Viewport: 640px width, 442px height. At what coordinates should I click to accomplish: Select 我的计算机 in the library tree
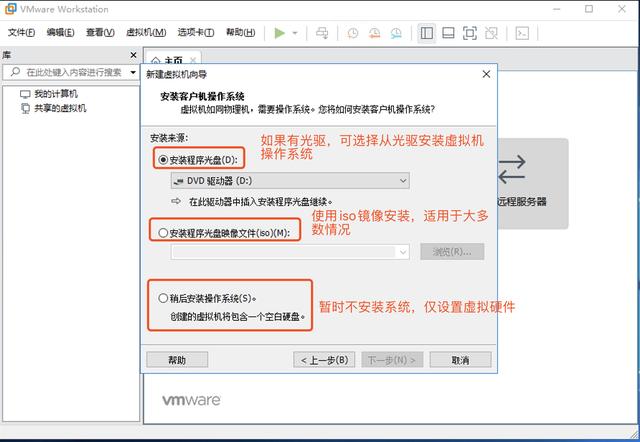click(49, 94)
